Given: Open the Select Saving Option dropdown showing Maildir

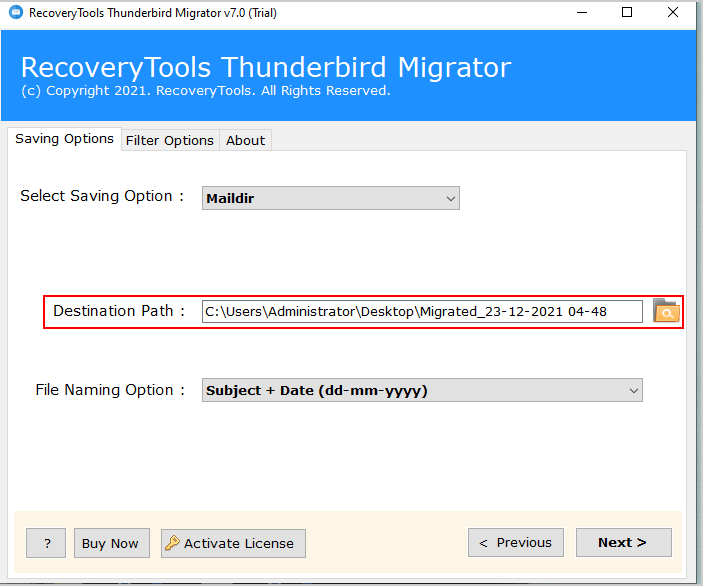Looking at the screenshot, I should pos(330,198).
